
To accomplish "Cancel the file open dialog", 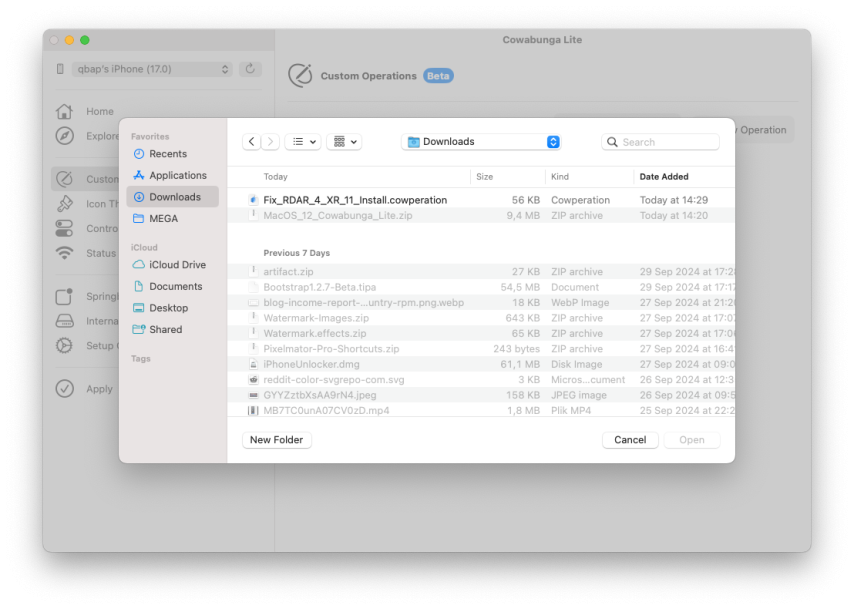I will tap(630, 440).
